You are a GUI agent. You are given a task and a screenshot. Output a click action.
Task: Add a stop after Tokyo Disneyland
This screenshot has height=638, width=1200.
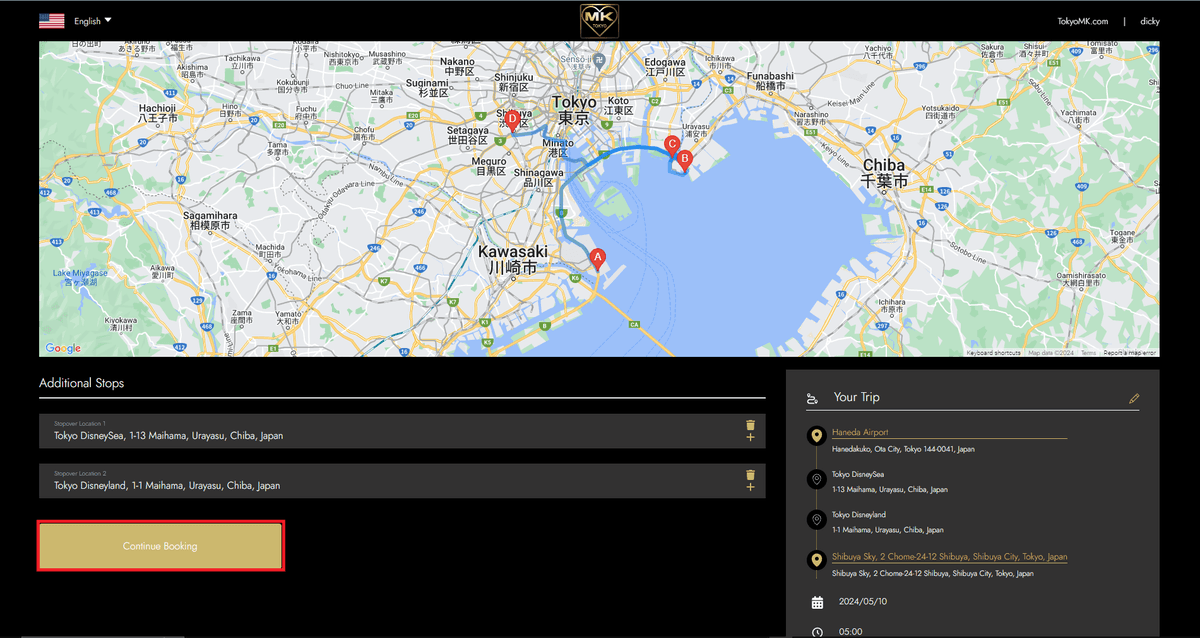coord(750,488)
